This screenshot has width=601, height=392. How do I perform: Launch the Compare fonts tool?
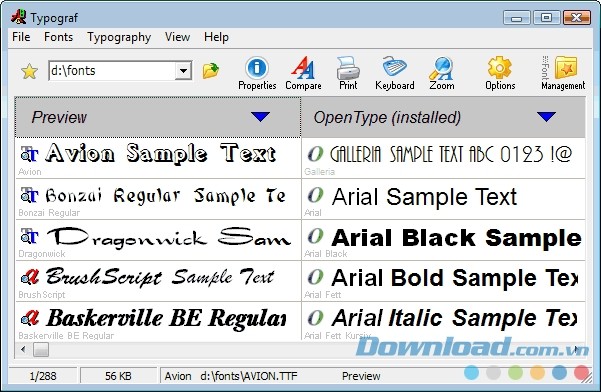pos(303,74)
